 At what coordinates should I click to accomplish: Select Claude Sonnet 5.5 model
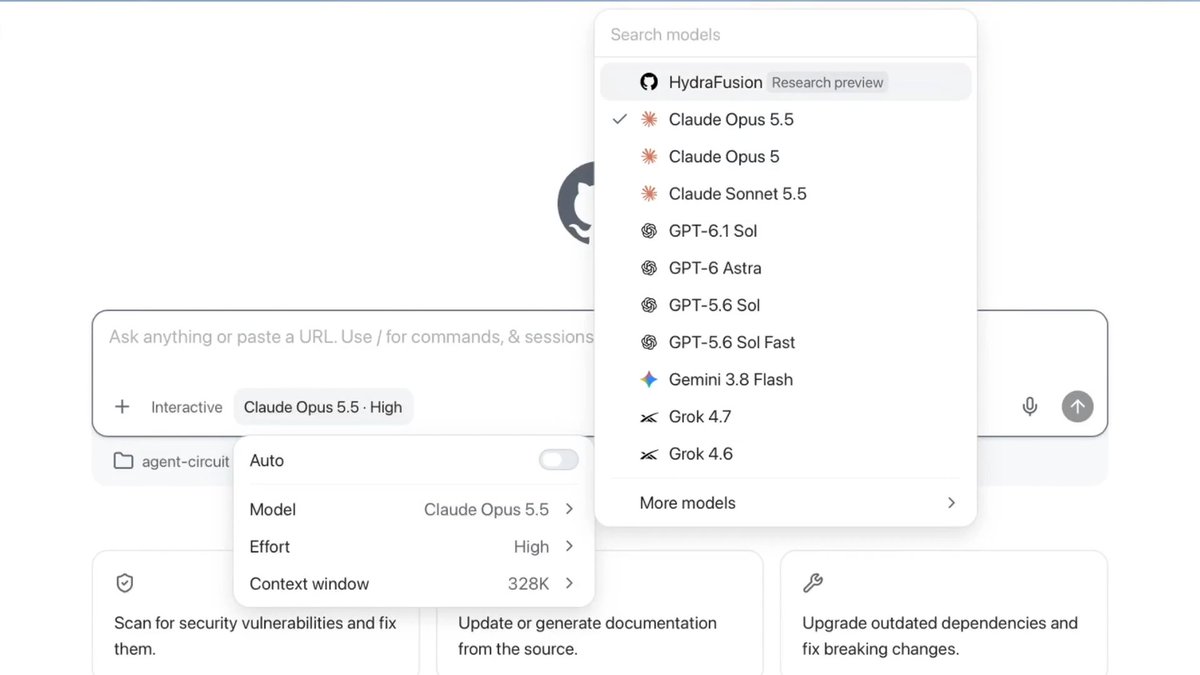pos(786,193)
